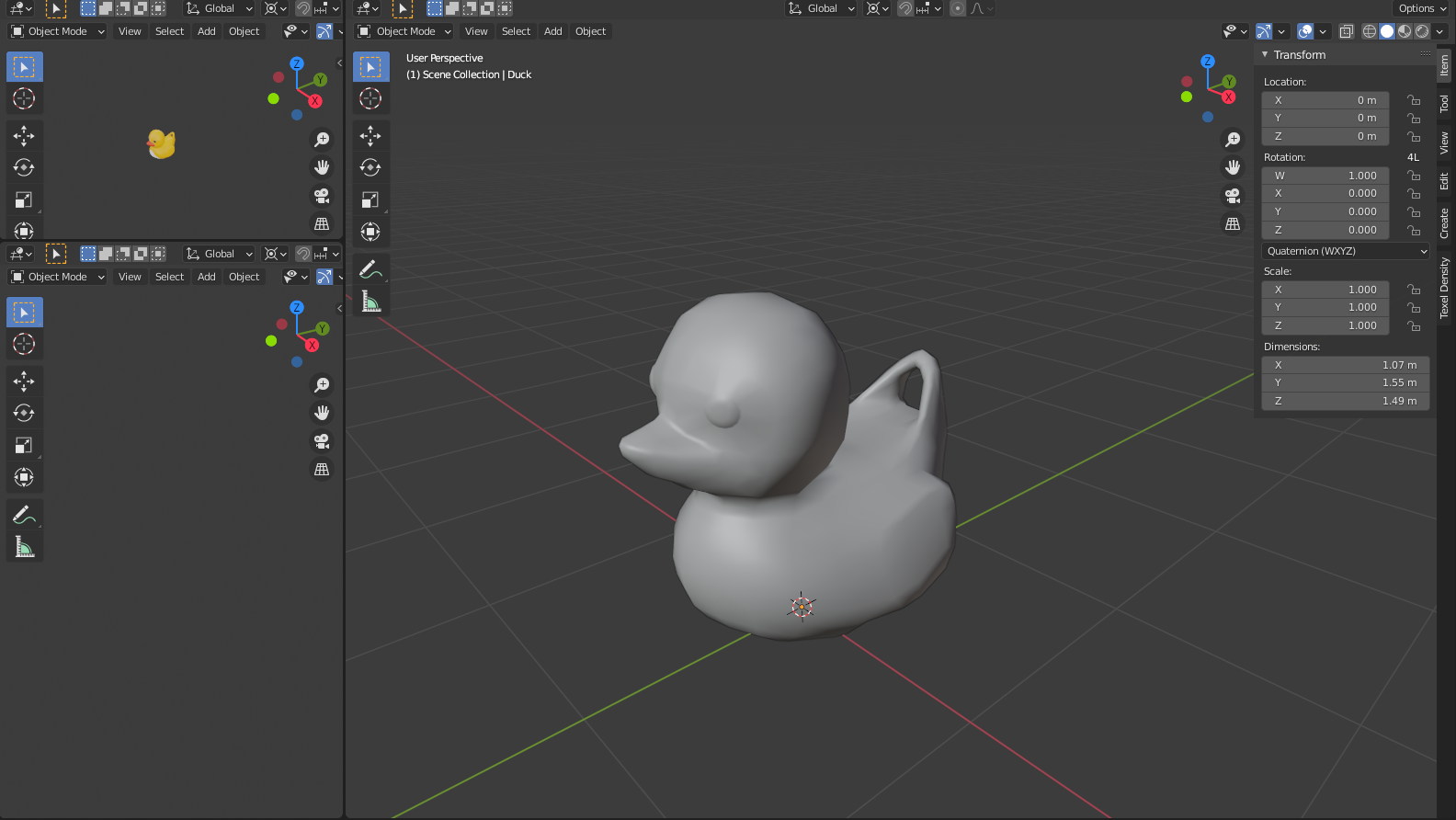Open the Options dropdown
The height and width of the screenshot is (820, 1456).
pos(1422,8)
